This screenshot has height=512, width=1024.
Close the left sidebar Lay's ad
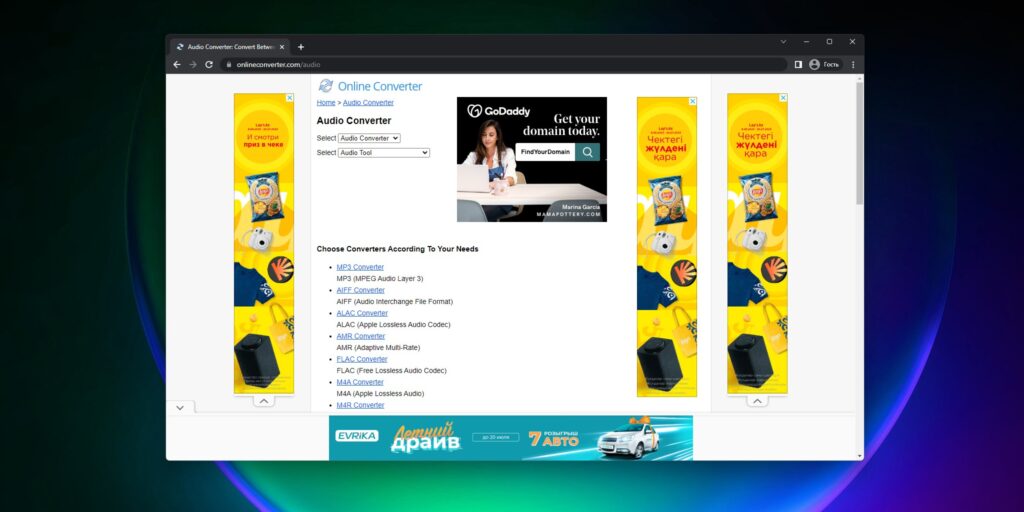click(290, 98)
